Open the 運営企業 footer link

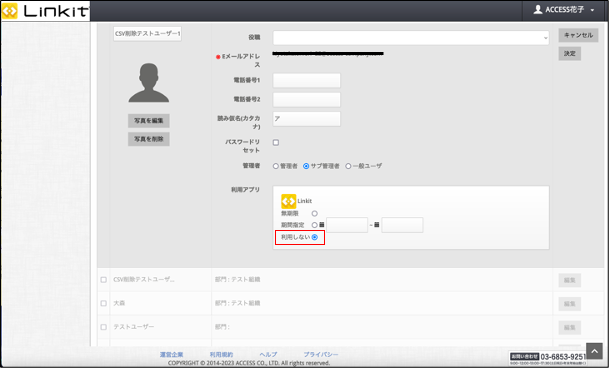(171, 354)
